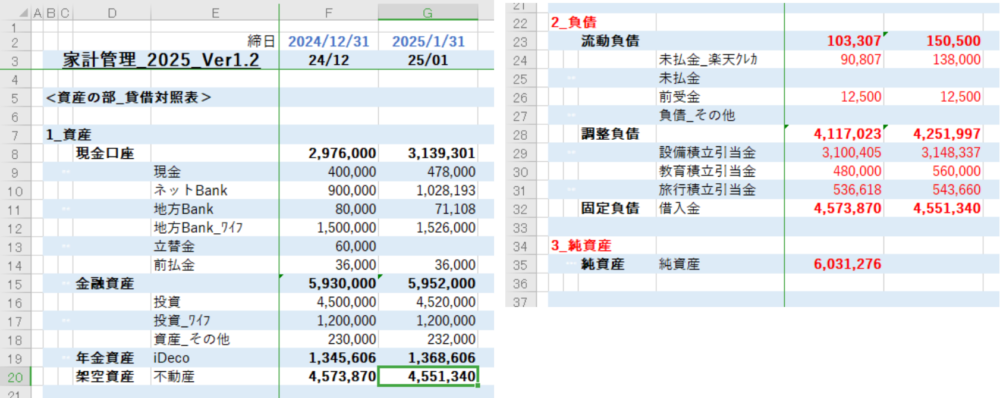Click date cell 2025/1/31

click(x=428, y=41)
